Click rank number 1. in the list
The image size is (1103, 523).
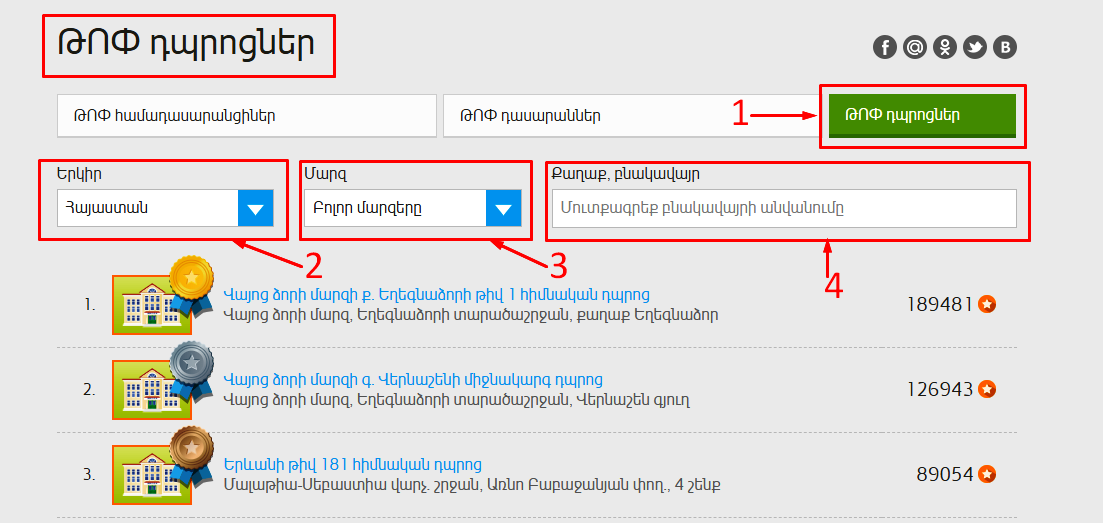[89, 305]
